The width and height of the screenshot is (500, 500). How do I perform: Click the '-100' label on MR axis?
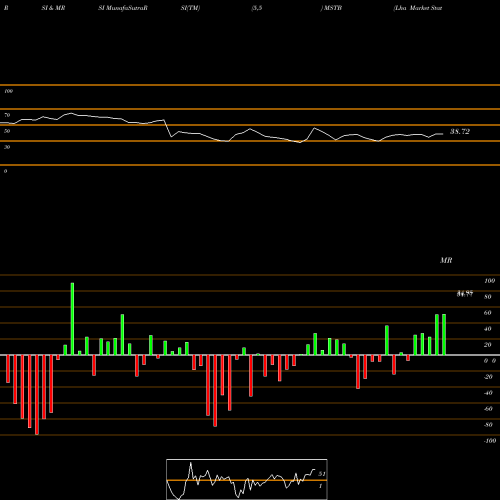click(x=490, y=441)
